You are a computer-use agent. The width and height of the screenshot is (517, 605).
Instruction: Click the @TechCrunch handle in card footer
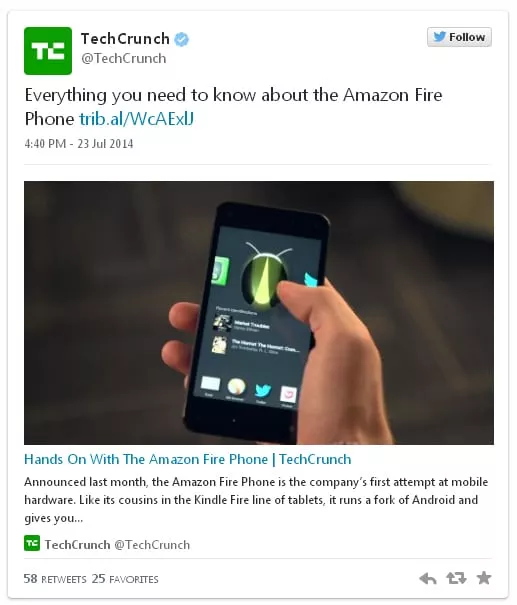152,545
